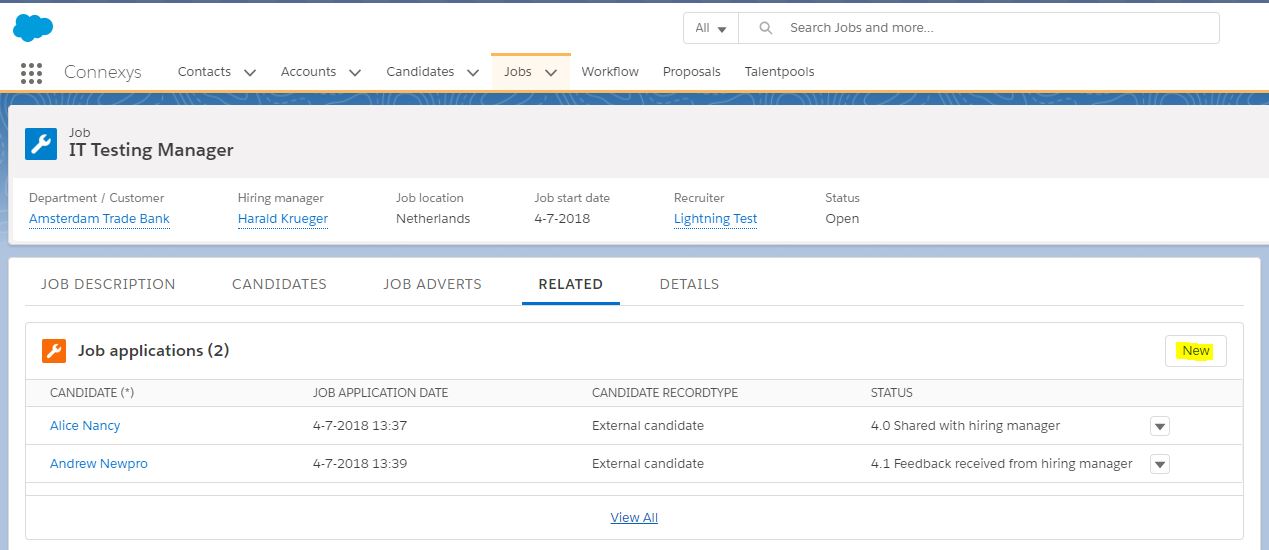Click the Candidate (*) column header
The height and width of the screenshot is (550, 1269).
click(92, 393)
